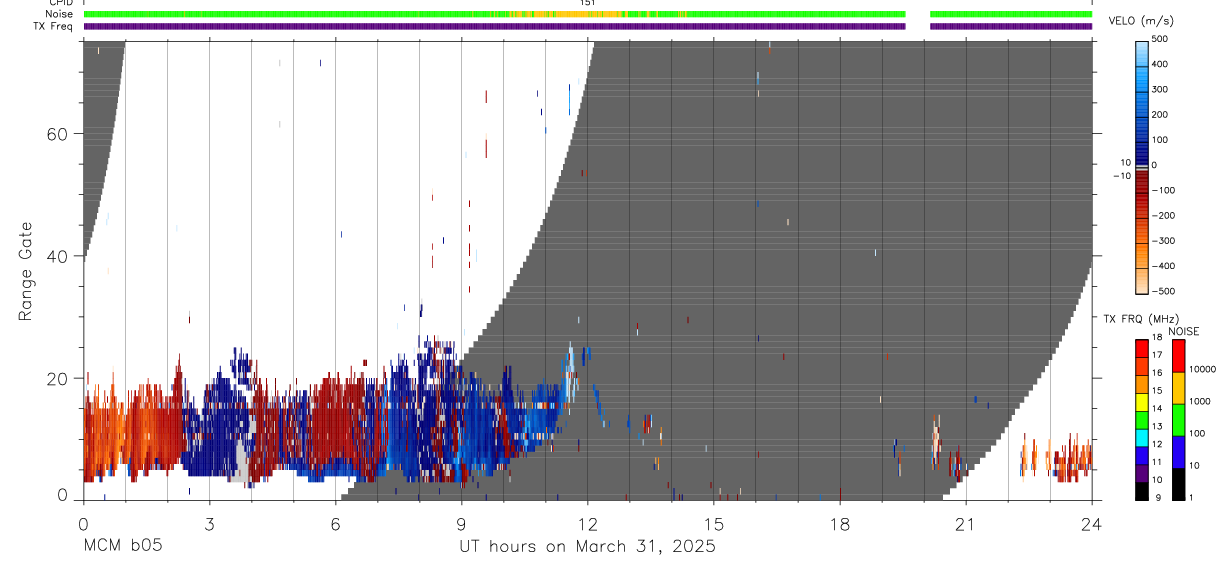Click the colorbar '-100' value label
Viewport: 1228px width, 567px height.
1162,190
